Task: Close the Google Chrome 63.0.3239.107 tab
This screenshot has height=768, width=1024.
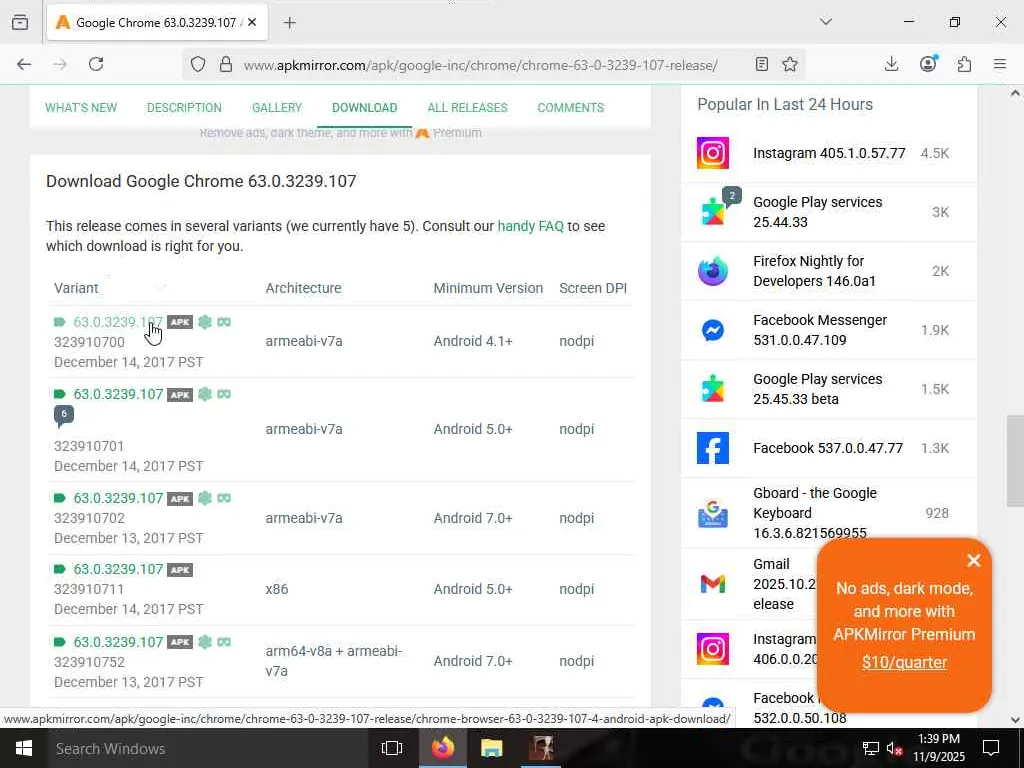Action: tap(253, 23)
